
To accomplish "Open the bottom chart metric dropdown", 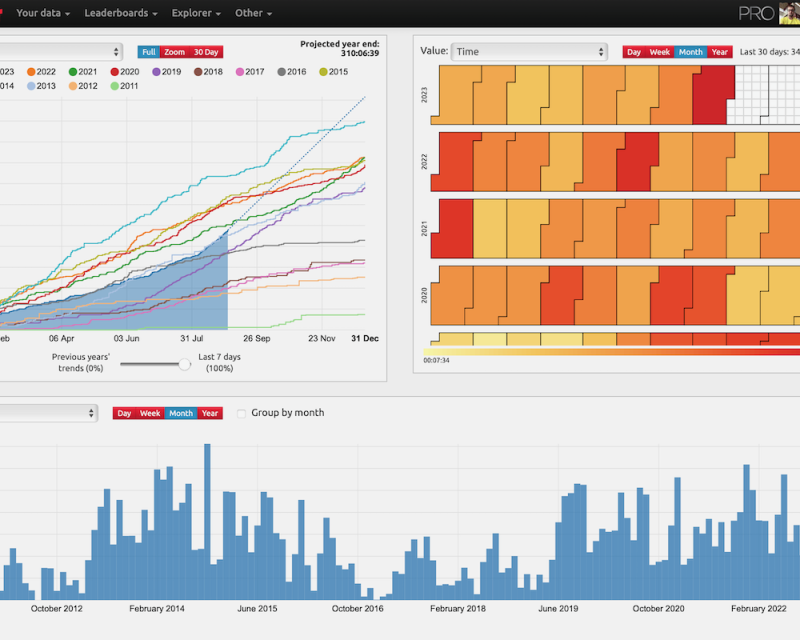I will [48, 413].
